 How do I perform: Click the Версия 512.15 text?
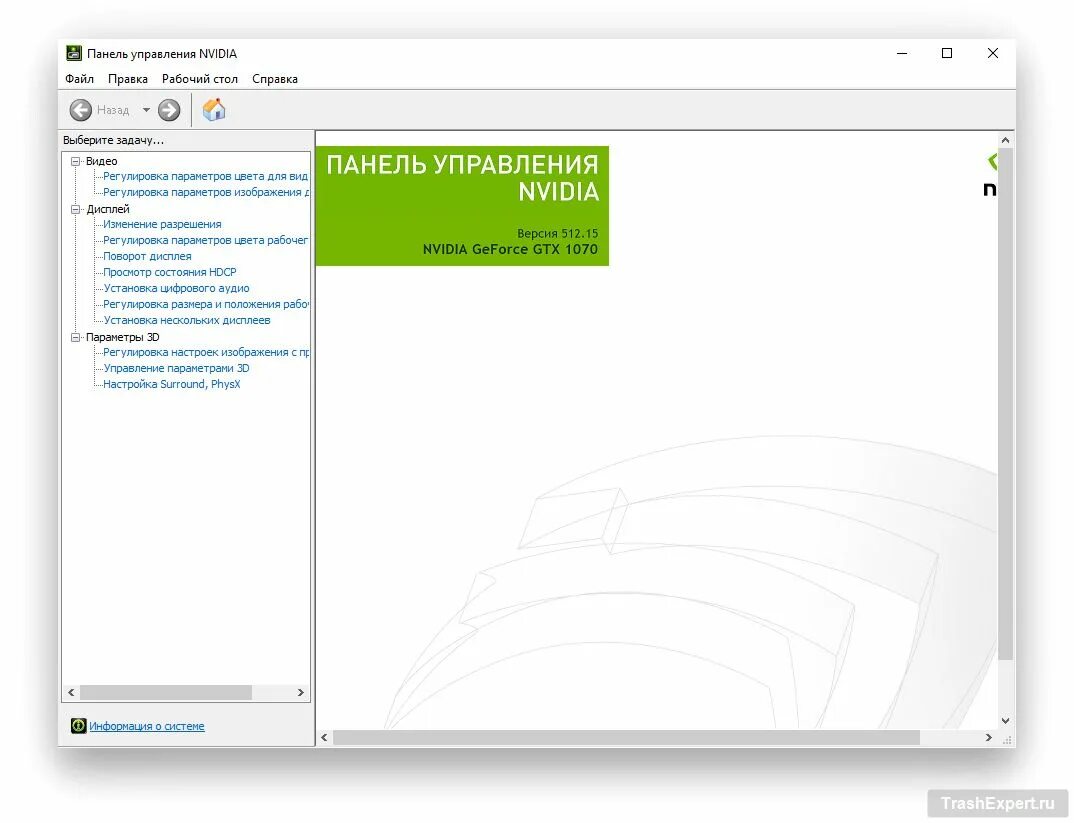558,233
